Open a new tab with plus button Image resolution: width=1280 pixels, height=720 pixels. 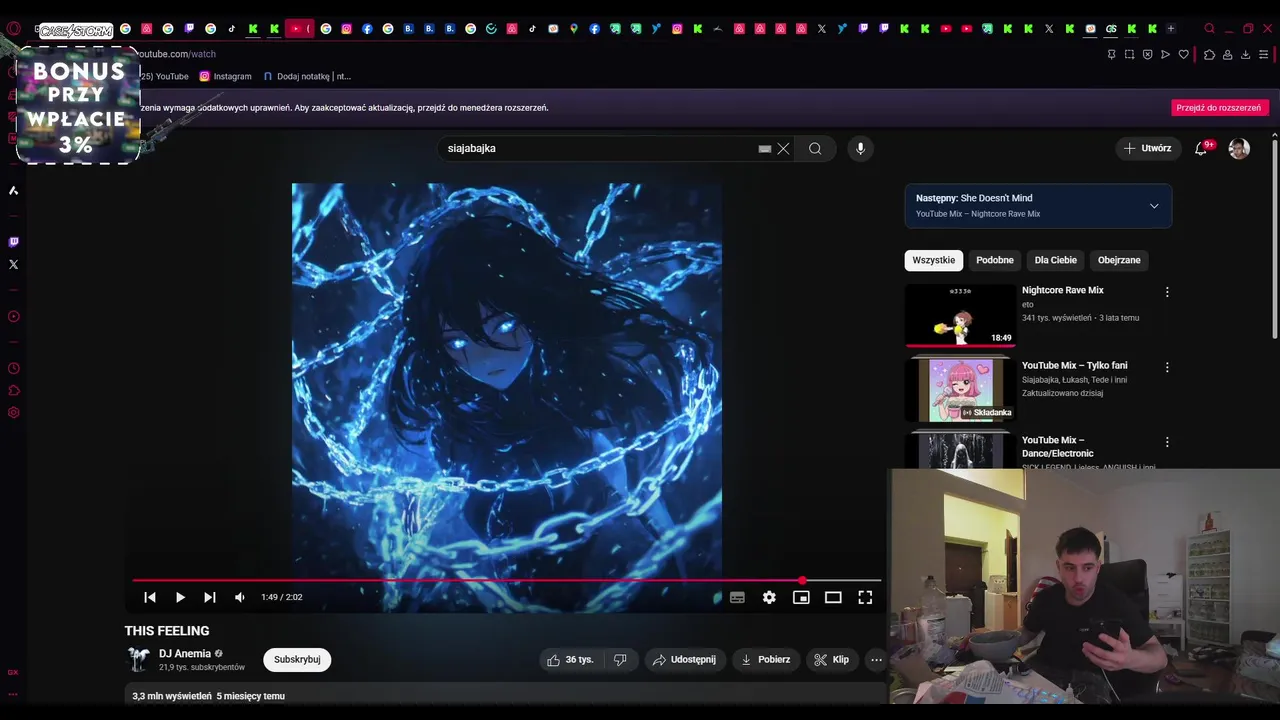coord(1171,29)
